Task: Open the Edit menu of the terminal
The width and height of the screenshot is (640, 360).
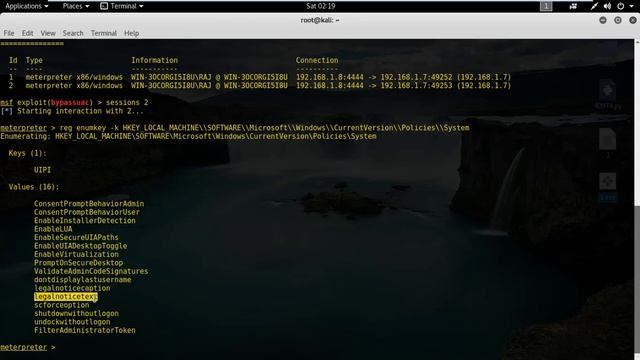Action: [27, 33]
